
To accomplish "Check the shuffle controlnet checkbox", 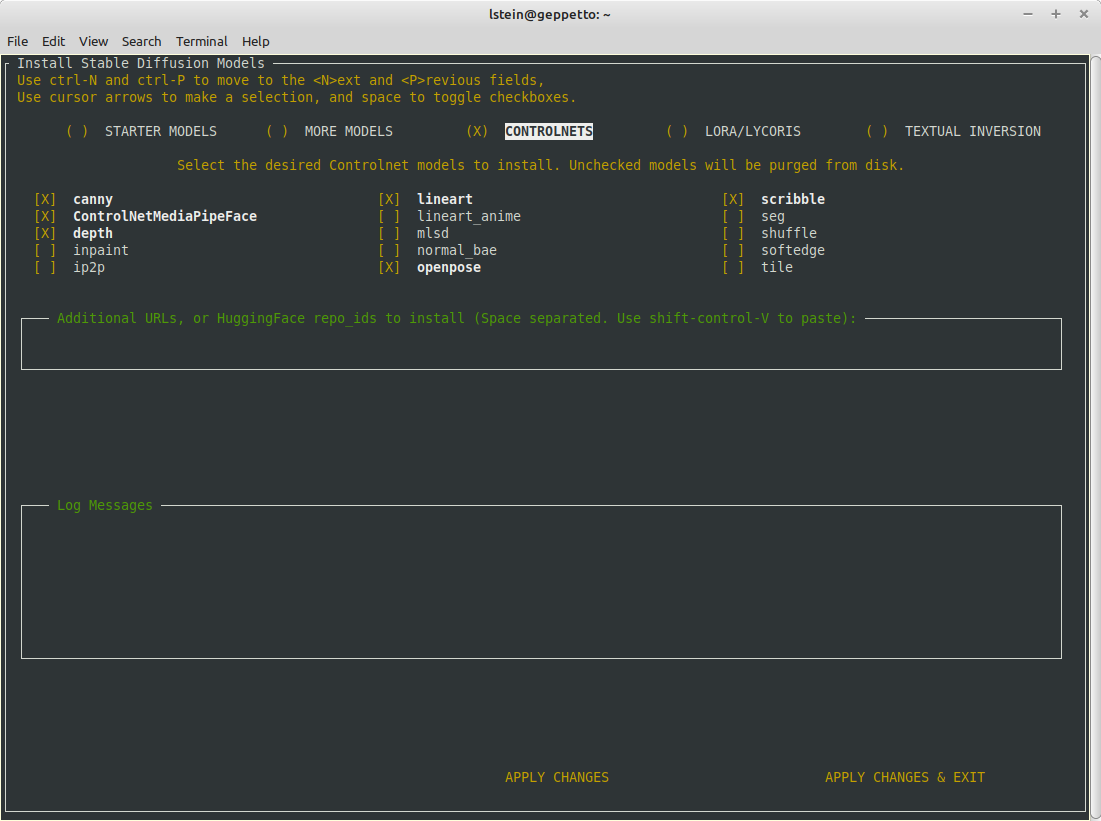I will [x=733, y=233].
